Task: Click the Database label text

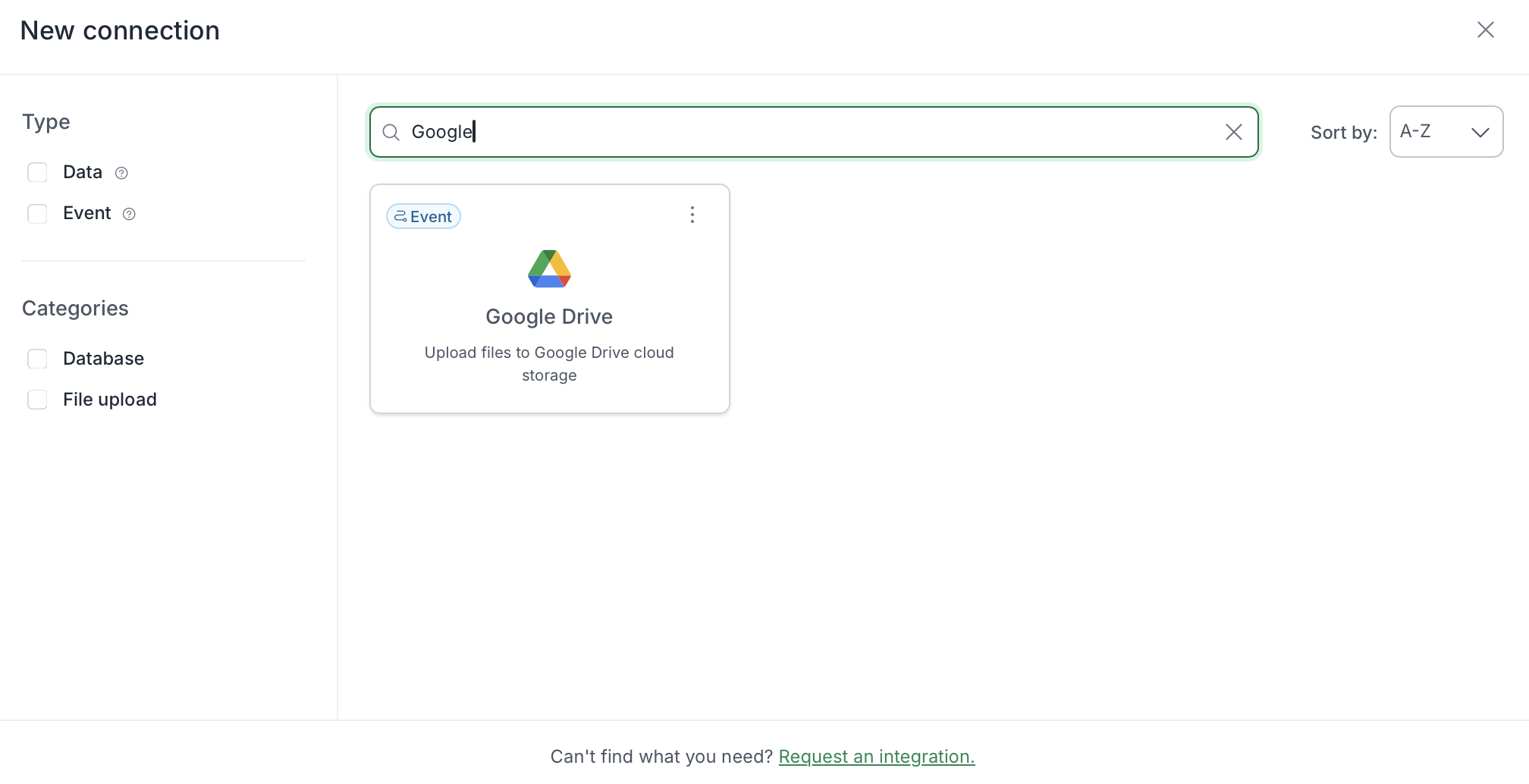Action: click(103, 359)
